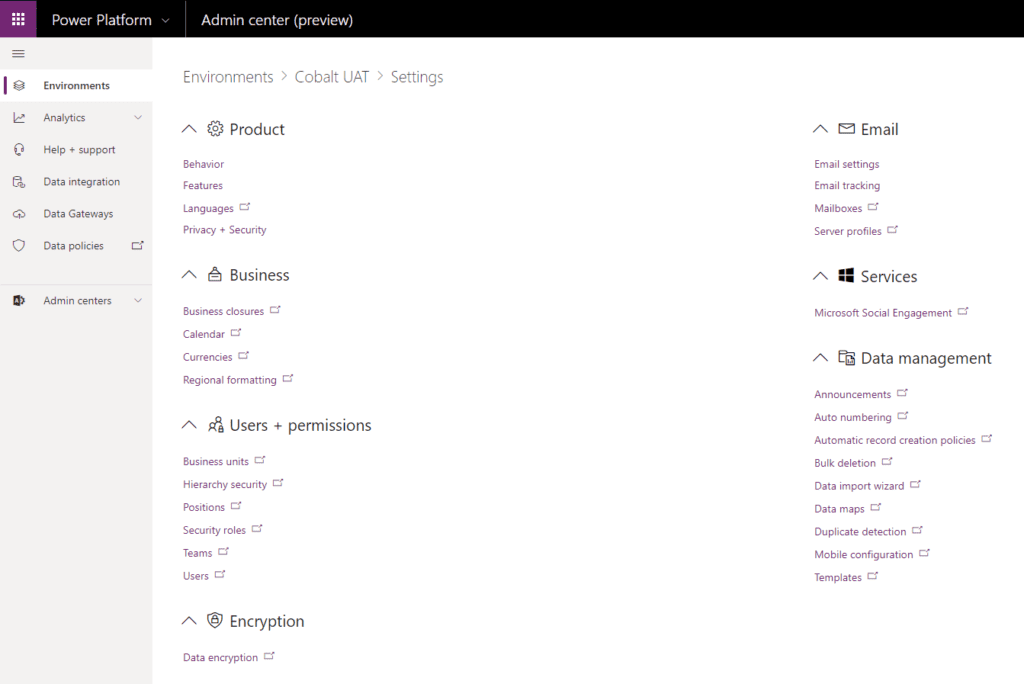Collapse the Services section chevron
The image size is (1024, 684).
tap(820, 276)
